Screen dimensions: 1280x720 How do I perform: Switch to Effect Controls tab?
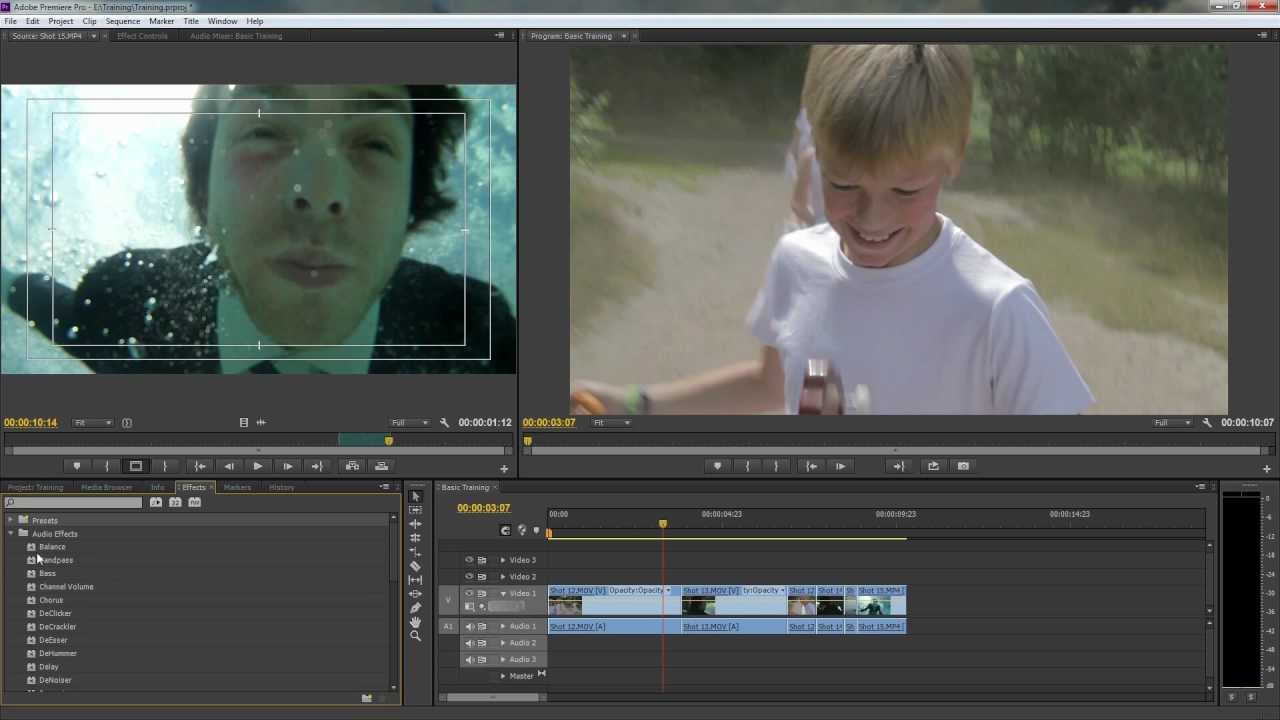pos(142,36)
